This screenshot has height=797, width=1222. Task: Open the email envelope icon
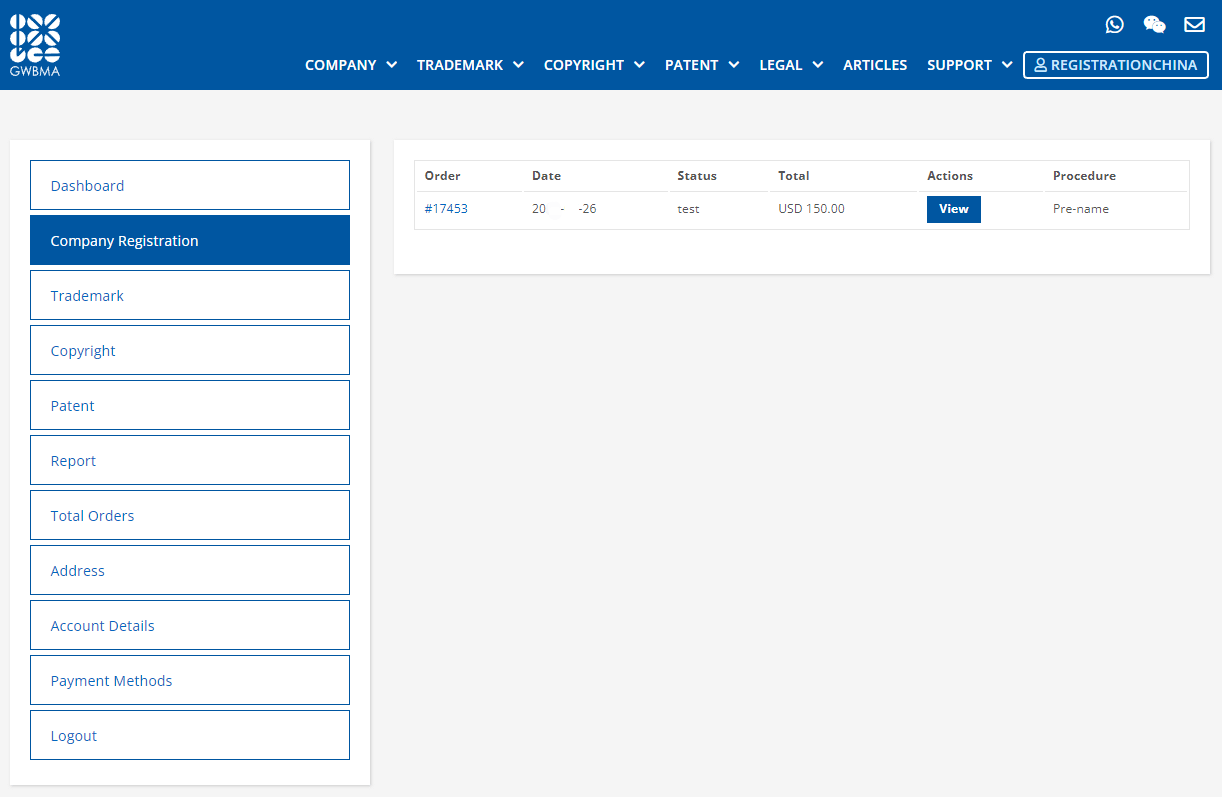[1194, 25]
